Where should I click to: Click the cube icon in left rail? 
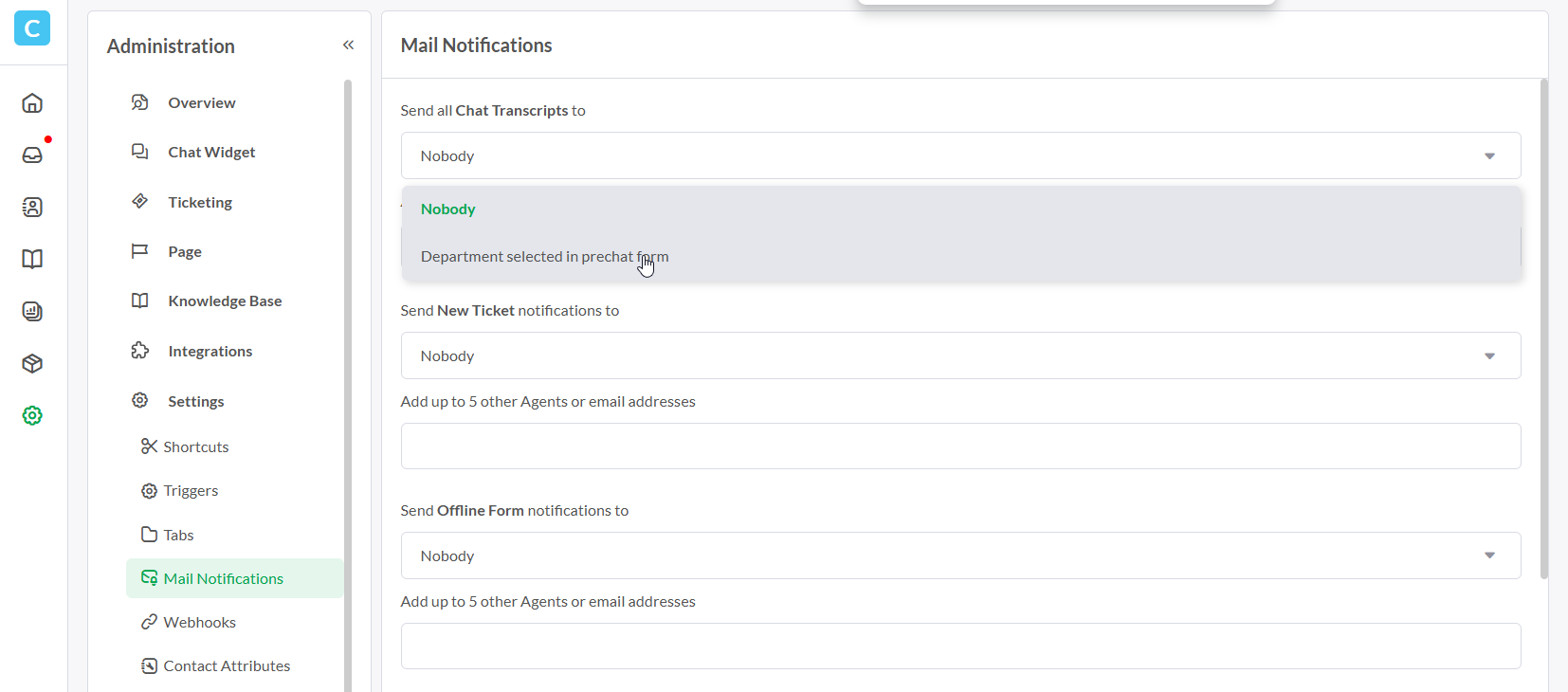coord(32,363)
